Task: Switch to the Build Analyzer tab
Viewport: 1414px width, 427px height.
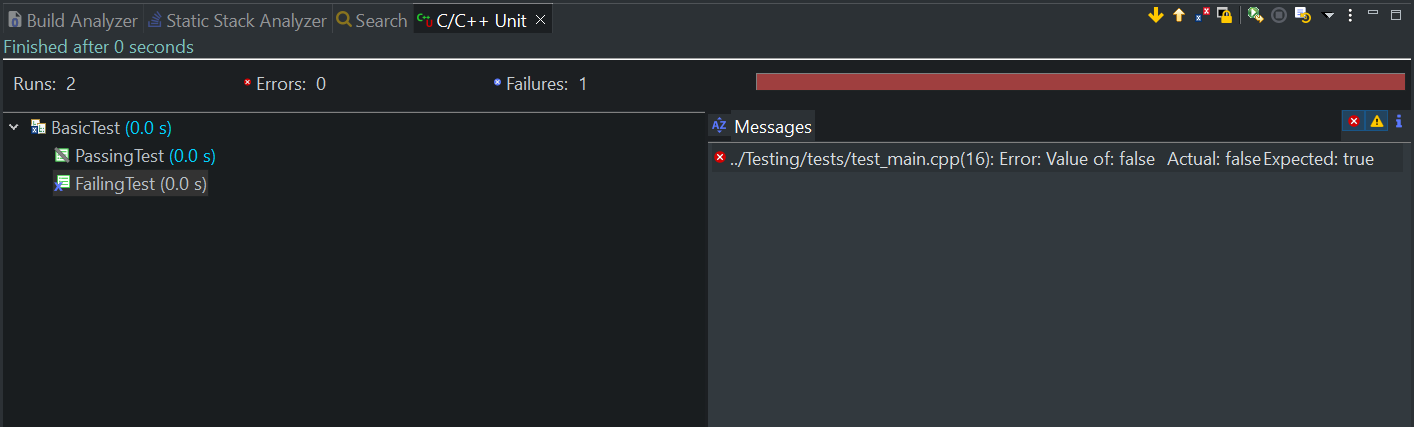Action: (72, 20)
